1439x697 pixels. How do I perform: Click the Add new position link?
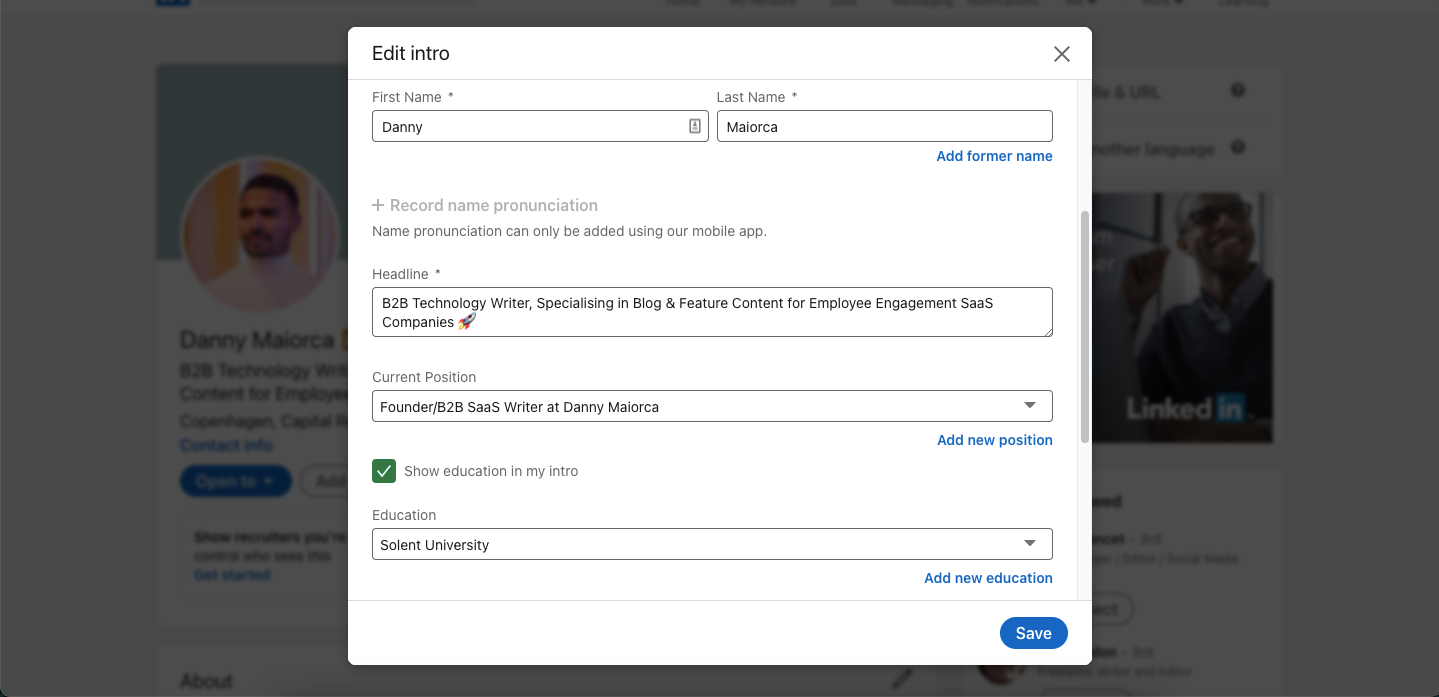click(x=994, y=440)
